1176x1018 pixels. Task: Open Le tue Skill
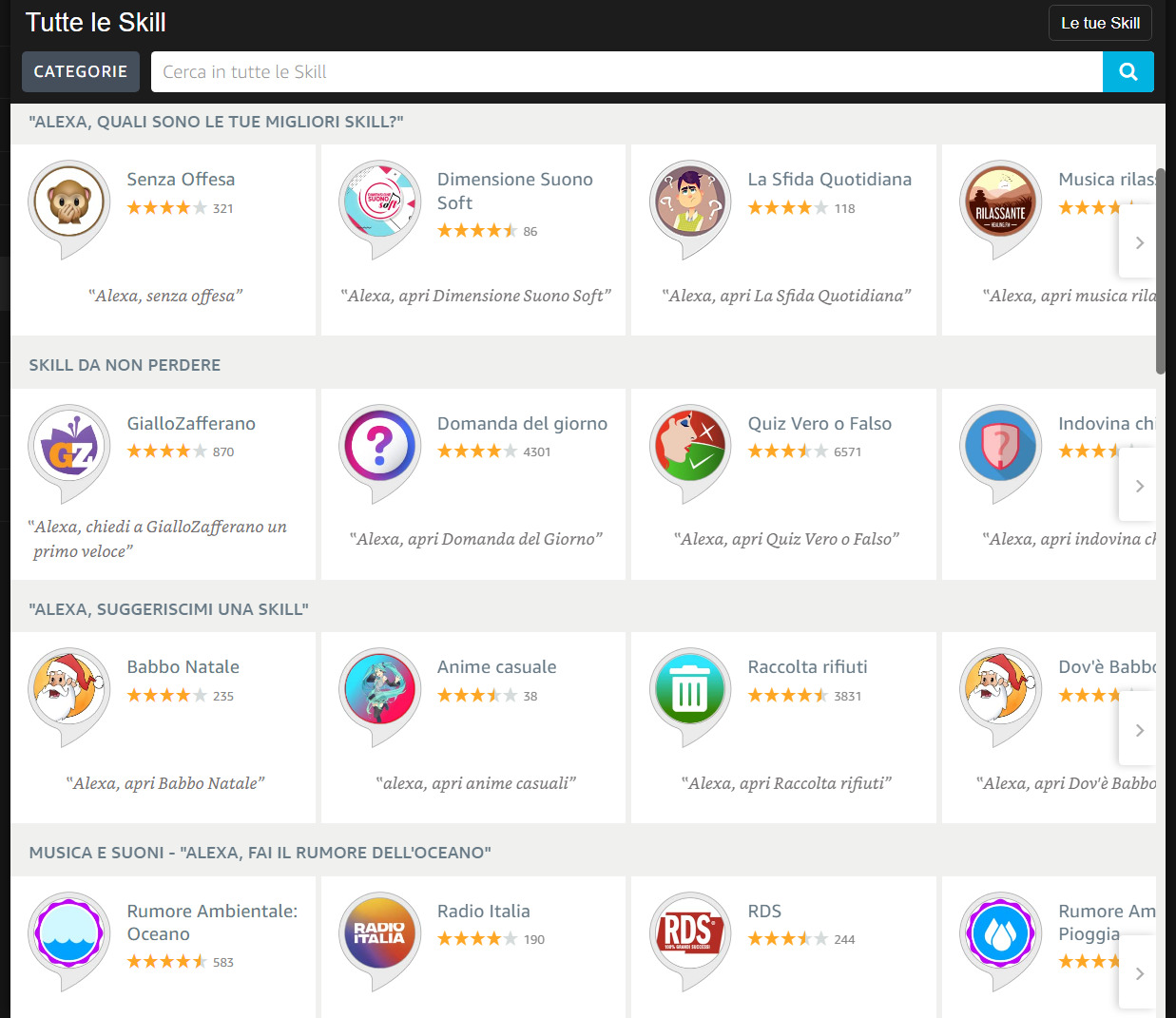[1100, 23]
